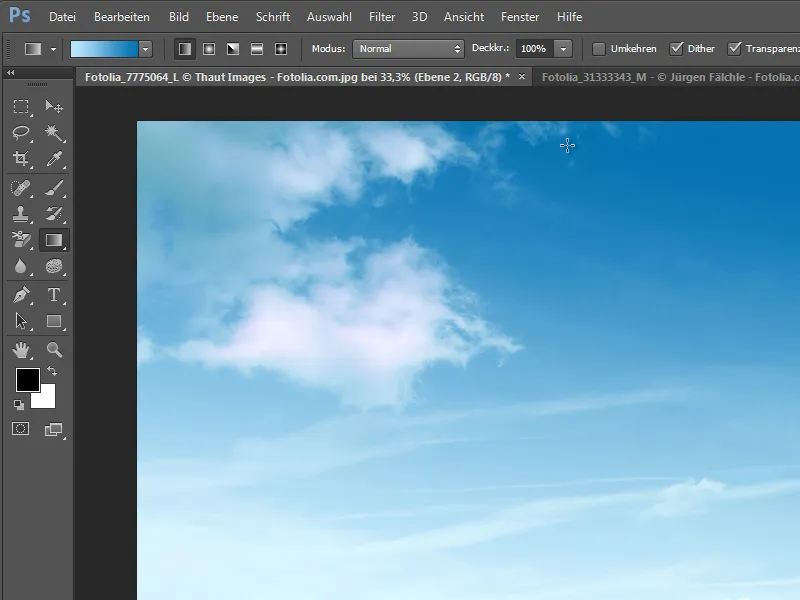The height and width of the screenshot is (600, 800).
Task: Choose diamond gradient style
Action: coord(281,49)
